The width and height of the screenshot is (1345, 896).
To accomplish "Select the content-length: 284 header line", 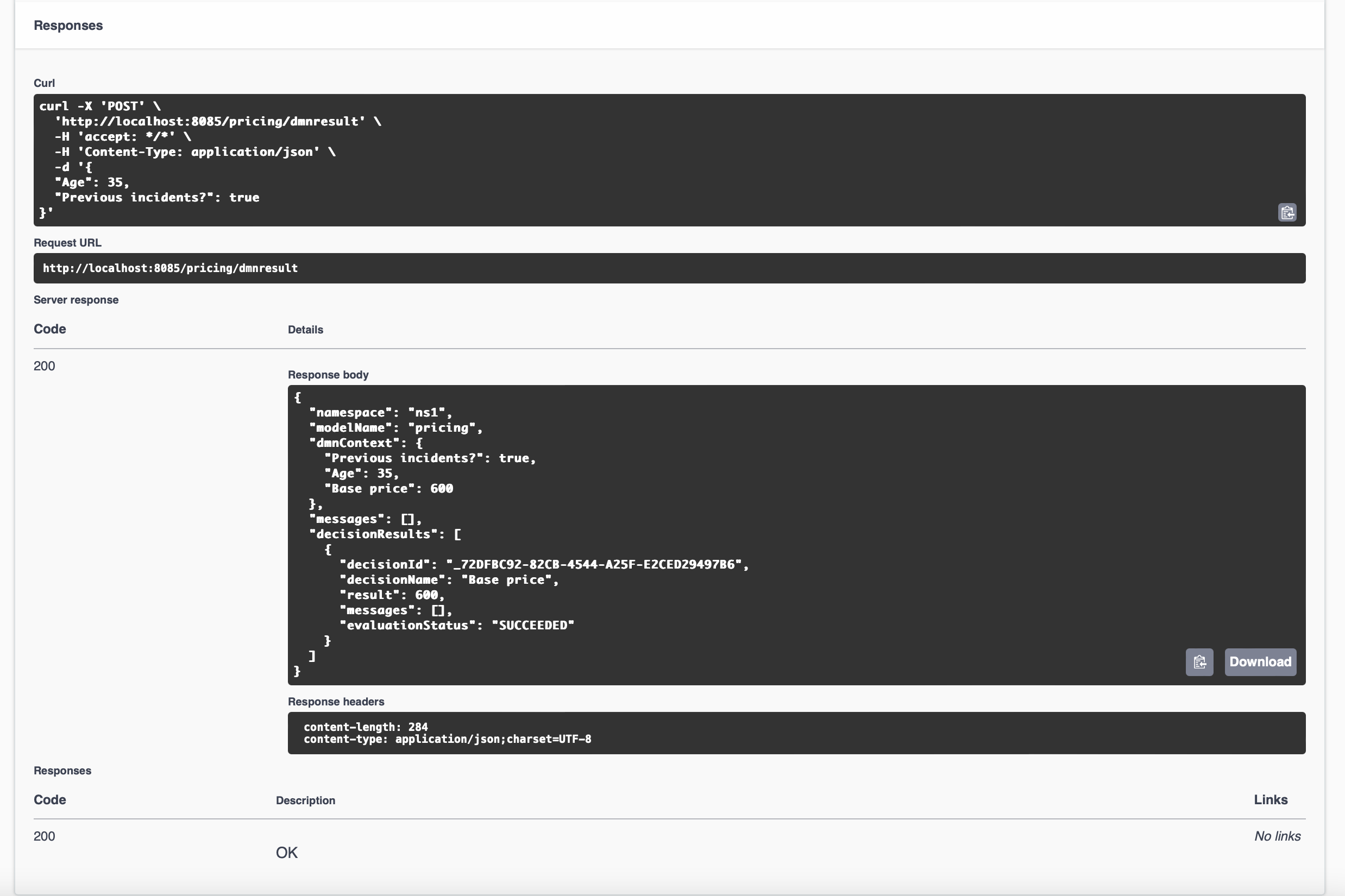I will pyautogui.click(x=366, y=727).
